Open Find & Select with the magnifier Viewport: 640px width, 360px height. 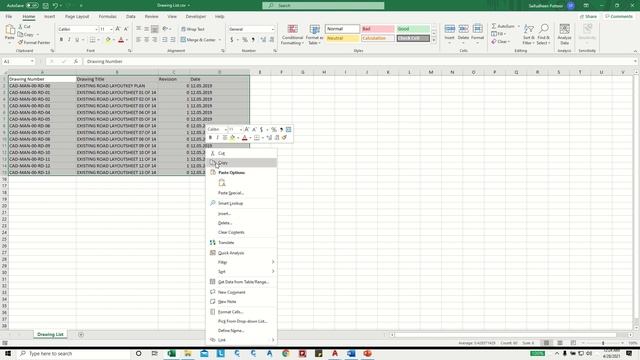pyautogui.click(x=543, y=34)
